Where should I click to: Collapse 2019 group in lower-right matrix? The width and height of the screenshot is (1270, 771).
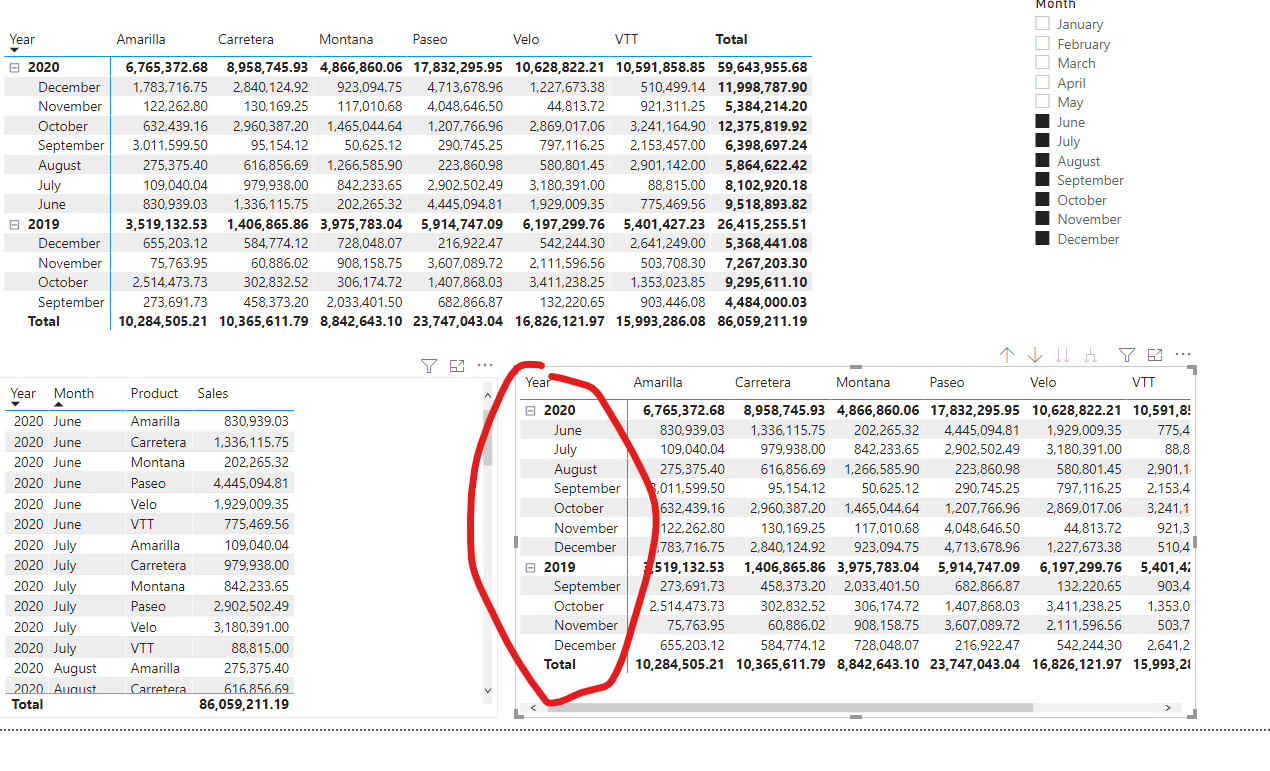pos(530,567)
